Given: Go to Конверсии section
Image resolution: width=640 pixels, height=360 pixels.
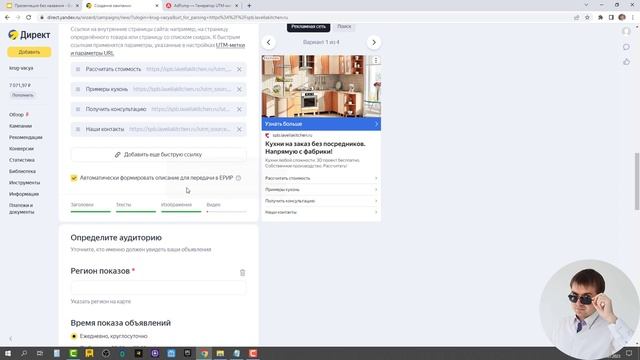Looking at the screenshot, I should point(21,149).
